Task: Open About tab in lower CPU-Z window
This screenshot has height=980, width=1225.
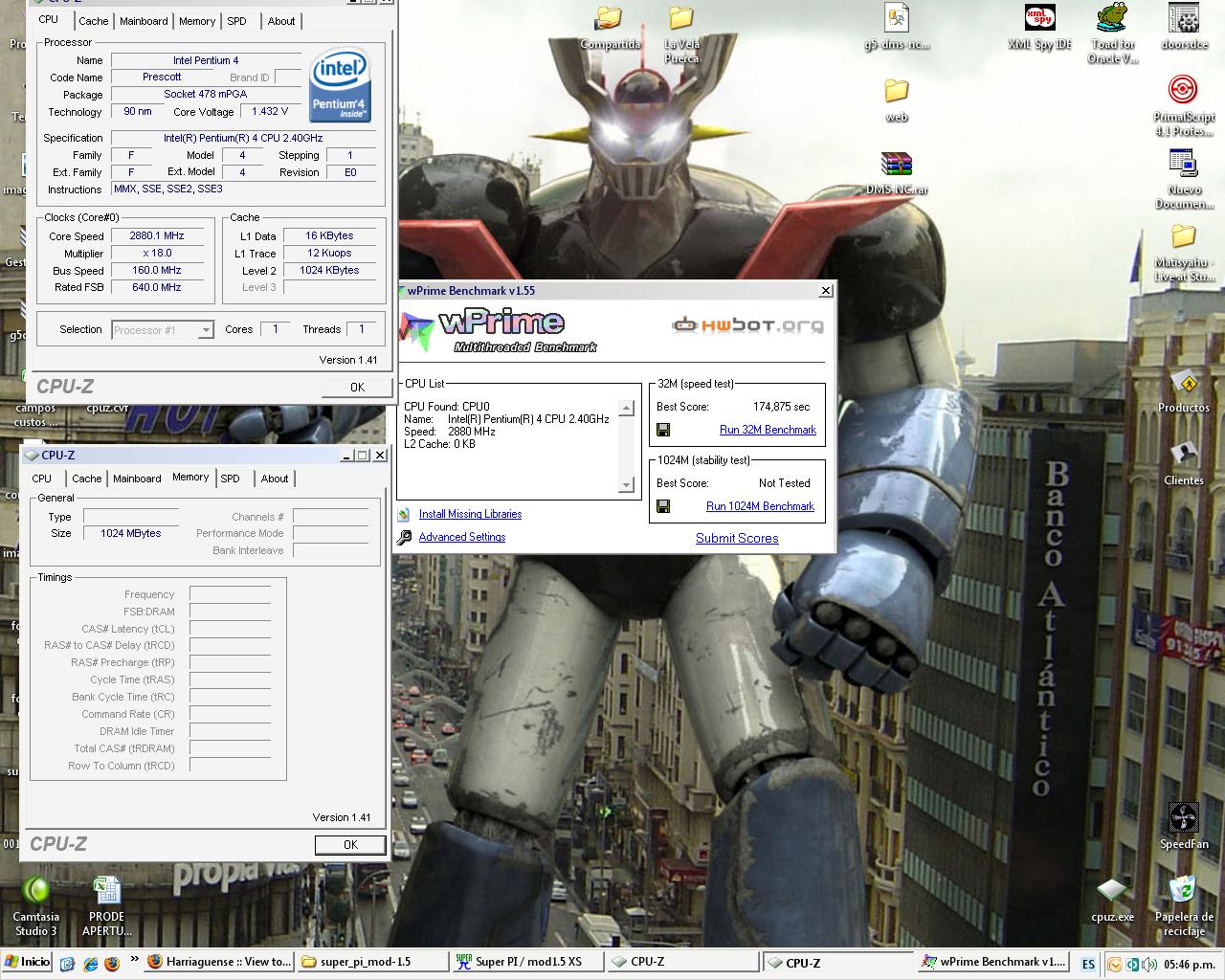Action: tap(275, 479)
